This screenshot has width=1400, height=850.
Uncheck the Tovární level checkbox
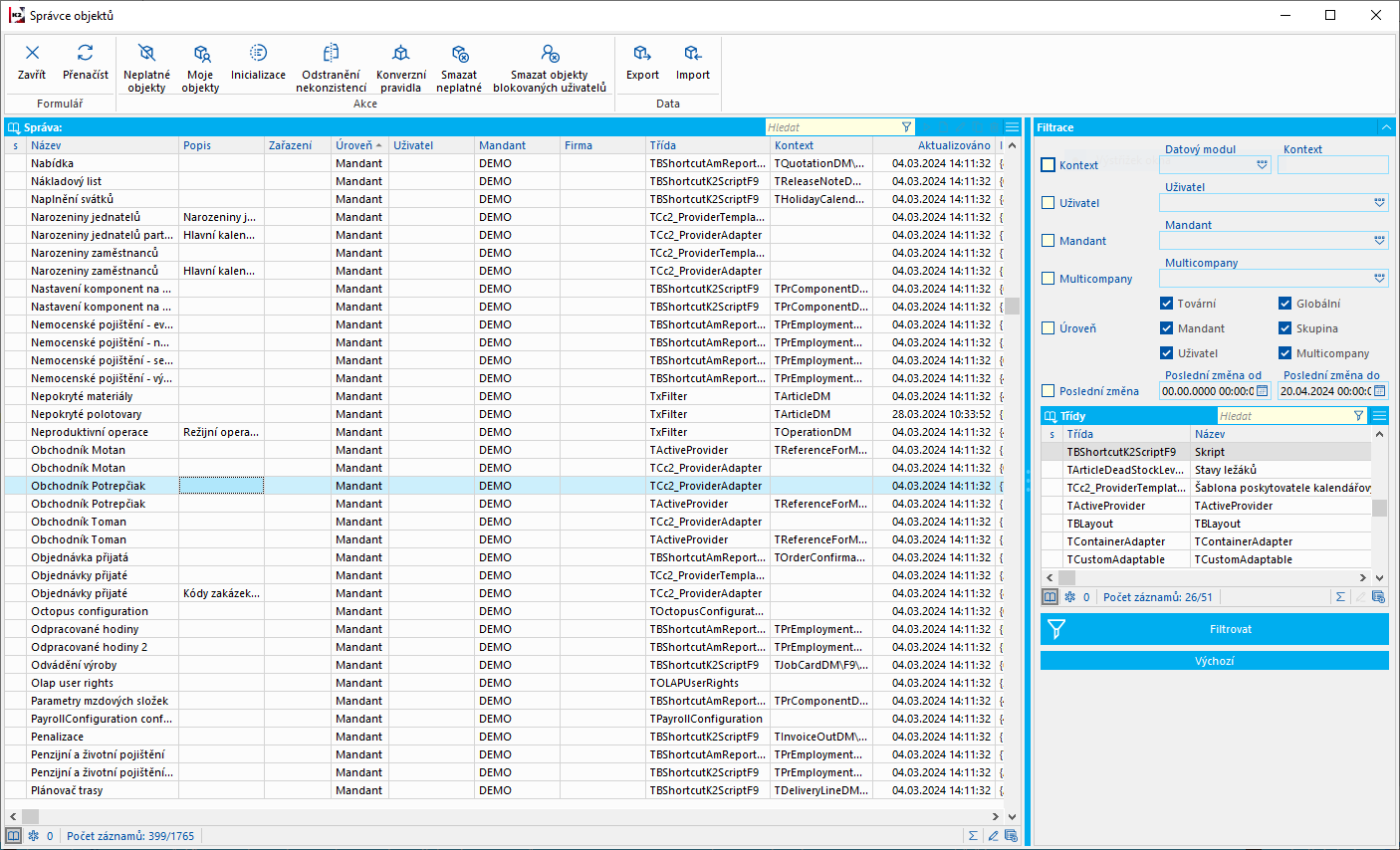1167,304
